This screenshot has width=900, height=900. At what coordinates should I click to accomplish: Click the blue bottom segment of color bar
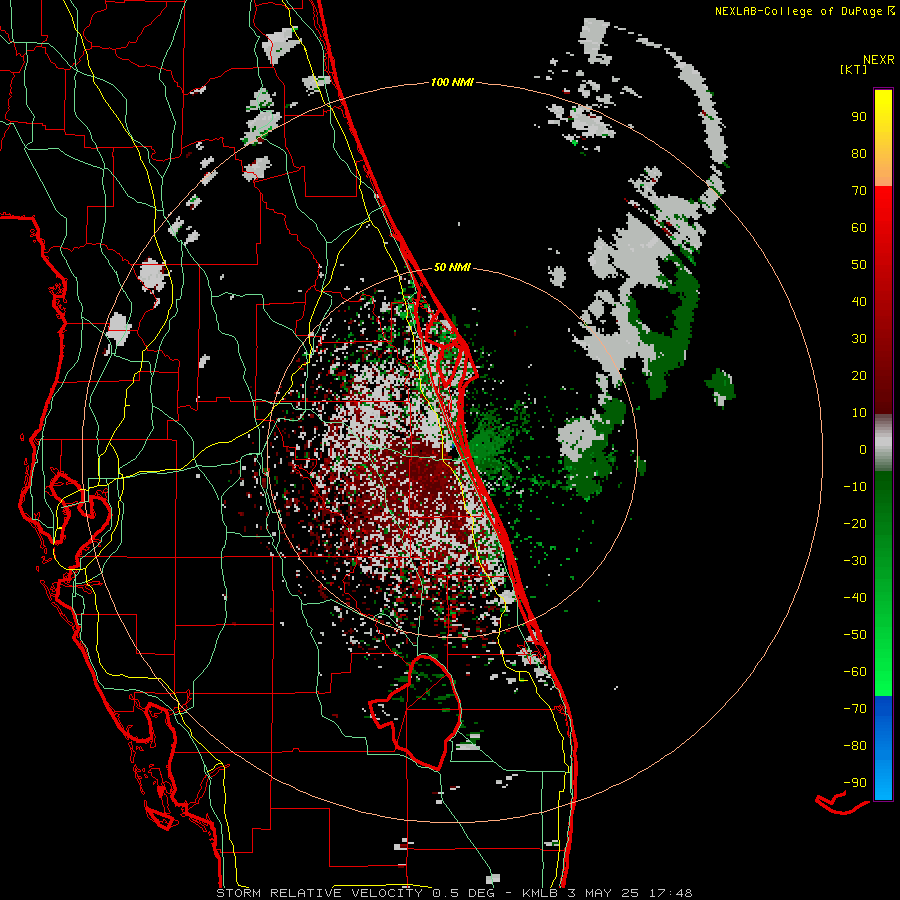[883, 748]
